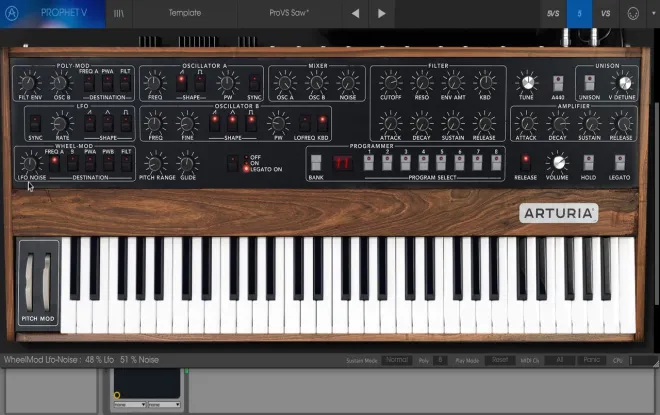Toggle Poly-Mod PWA destination switch
660x415 pixels.
tap(107, 83)
